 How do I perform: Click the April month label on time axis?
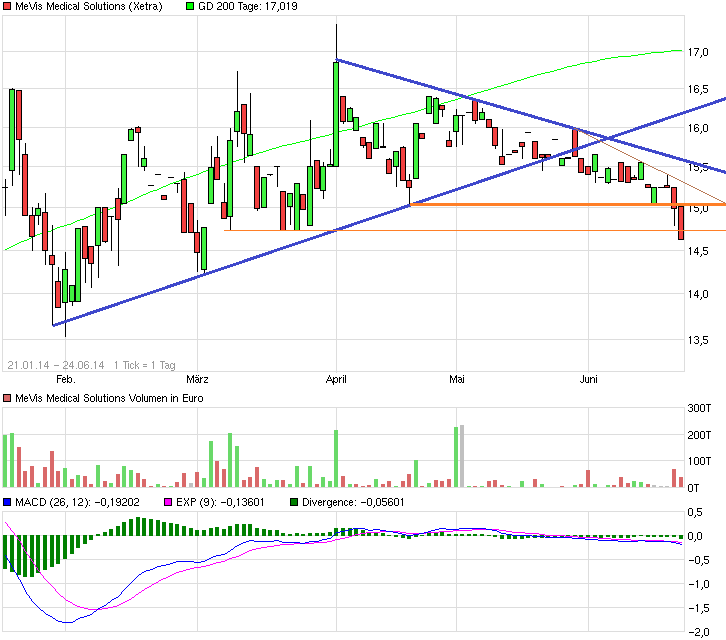[x=336, y=380]
